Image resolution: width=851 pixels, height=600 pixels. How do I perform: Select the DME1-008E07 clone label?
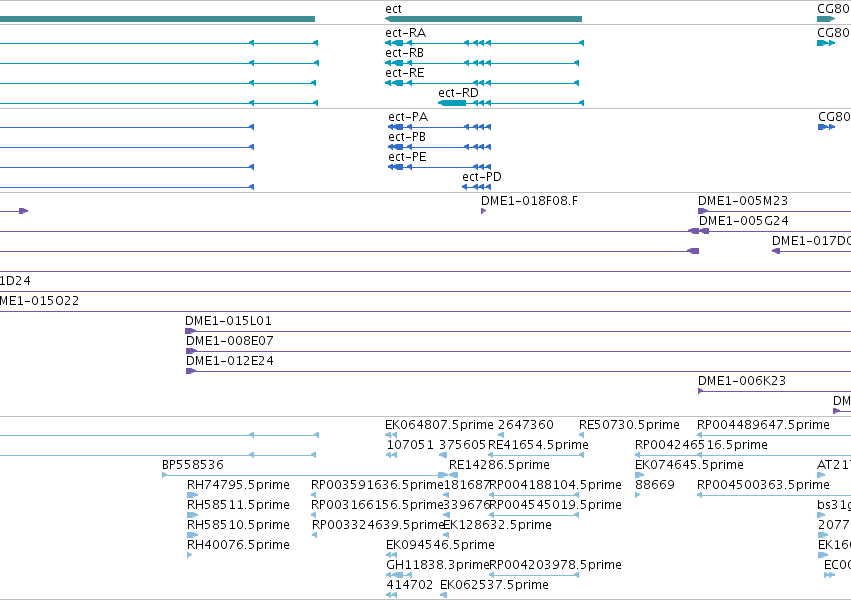(230, 341)
